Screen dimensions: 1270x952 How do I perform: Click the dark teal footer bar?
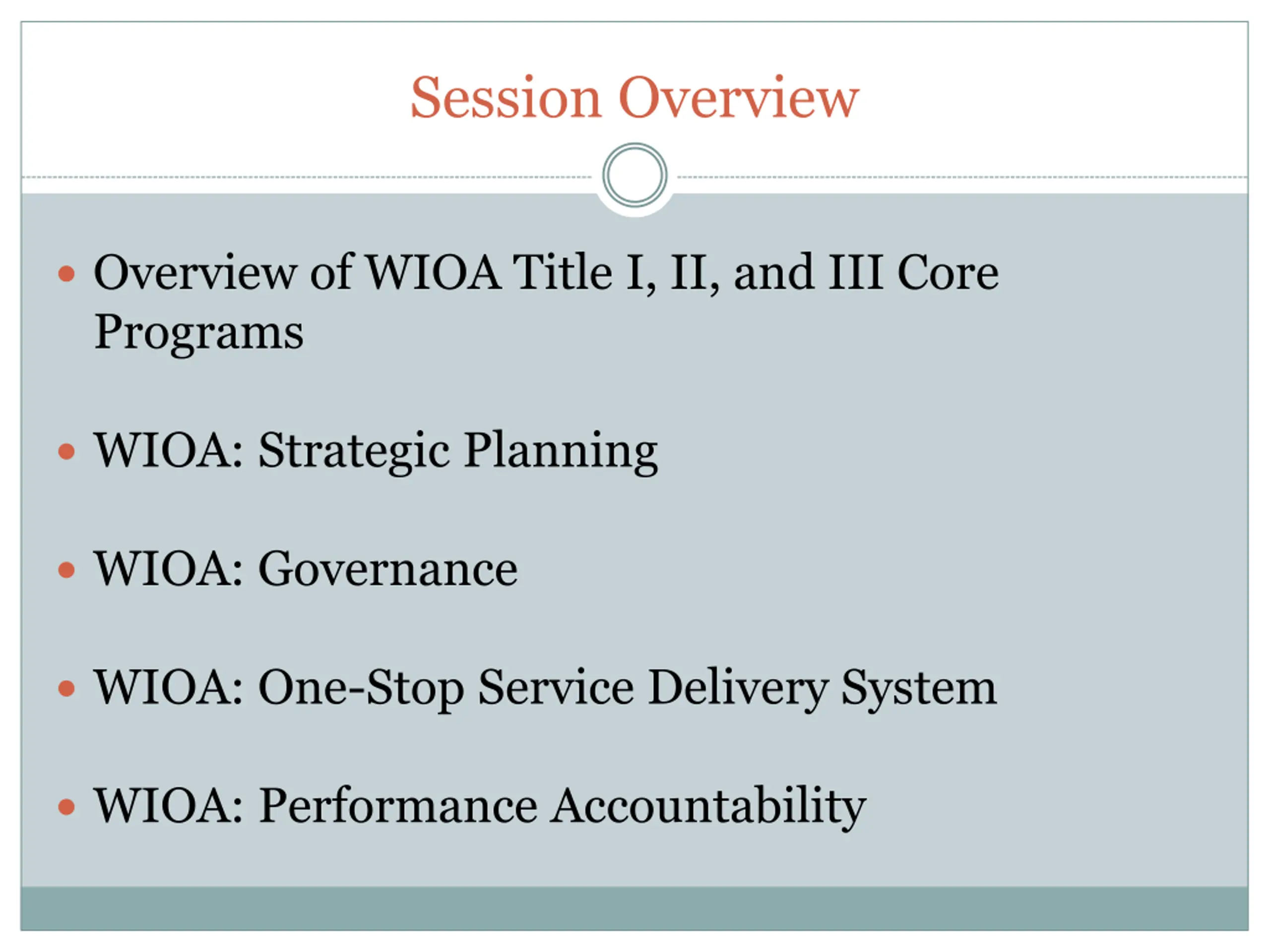635,908
